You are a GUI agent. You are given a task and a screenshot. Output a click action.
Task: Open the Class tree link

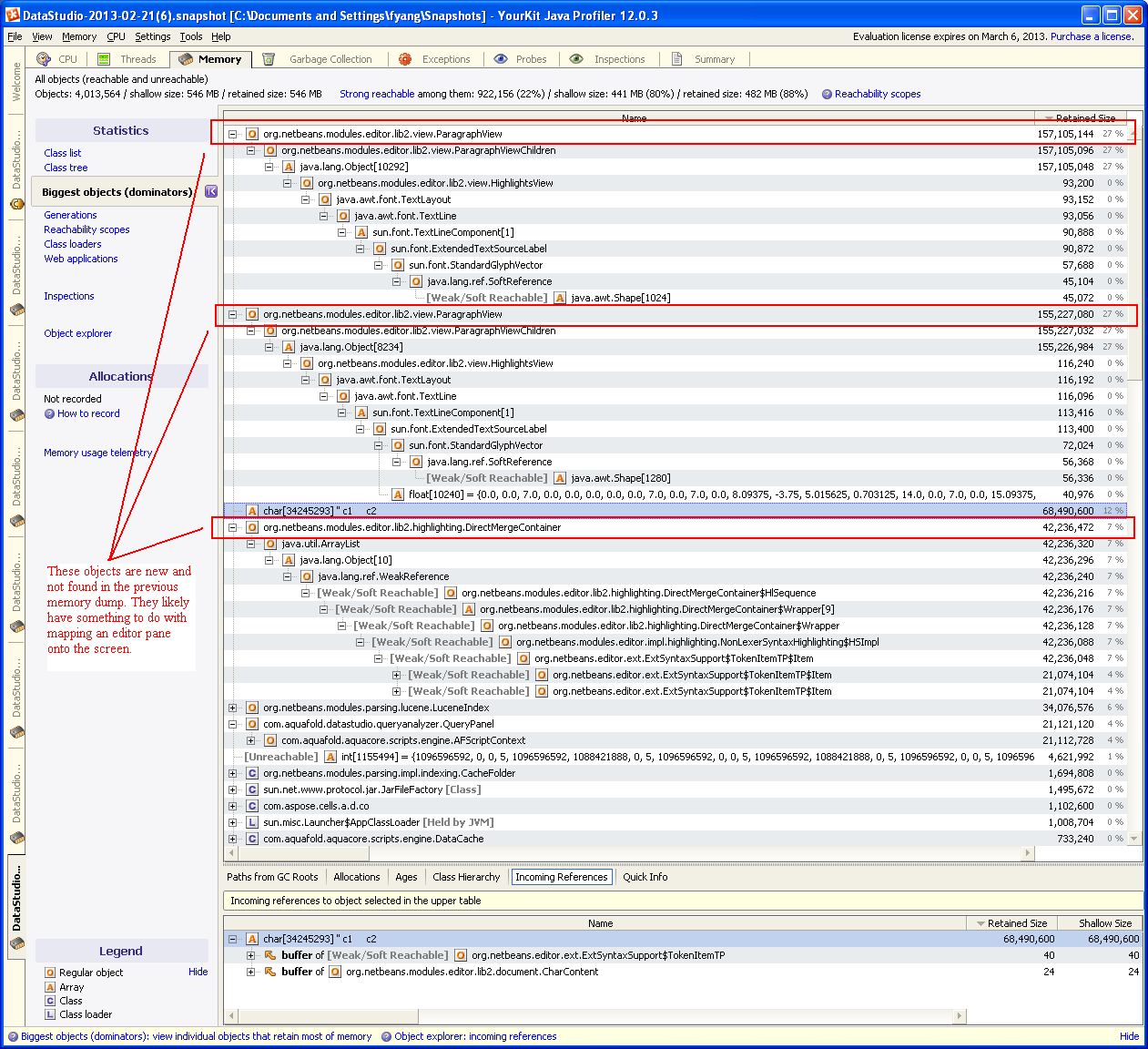pos(66,168)
